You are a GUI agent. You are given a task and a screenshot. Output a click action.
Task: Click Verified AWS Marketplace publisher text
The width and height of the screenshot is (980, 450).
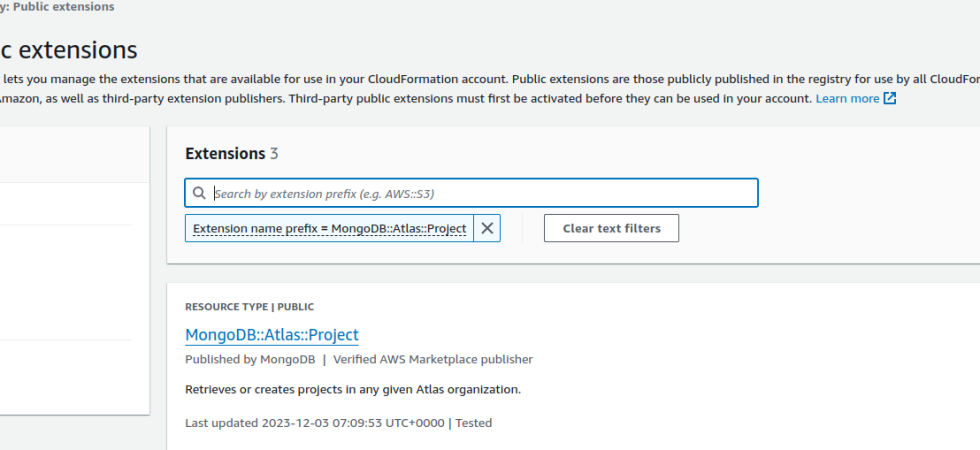point(432,359)
